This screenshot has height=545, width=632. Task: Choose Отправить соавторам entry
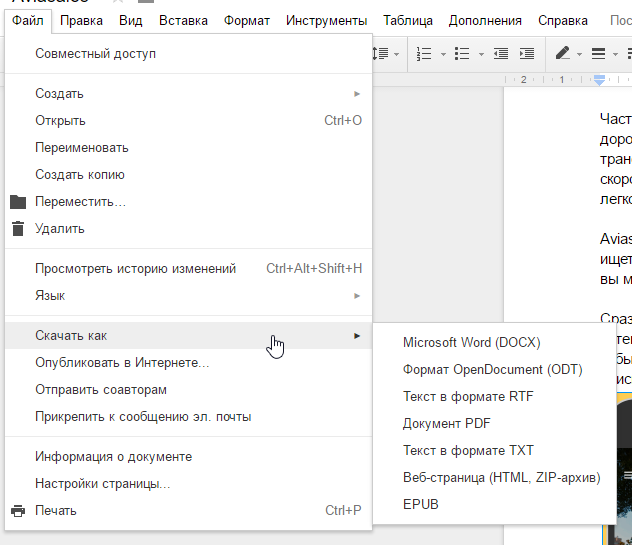[x=188, y=390]
